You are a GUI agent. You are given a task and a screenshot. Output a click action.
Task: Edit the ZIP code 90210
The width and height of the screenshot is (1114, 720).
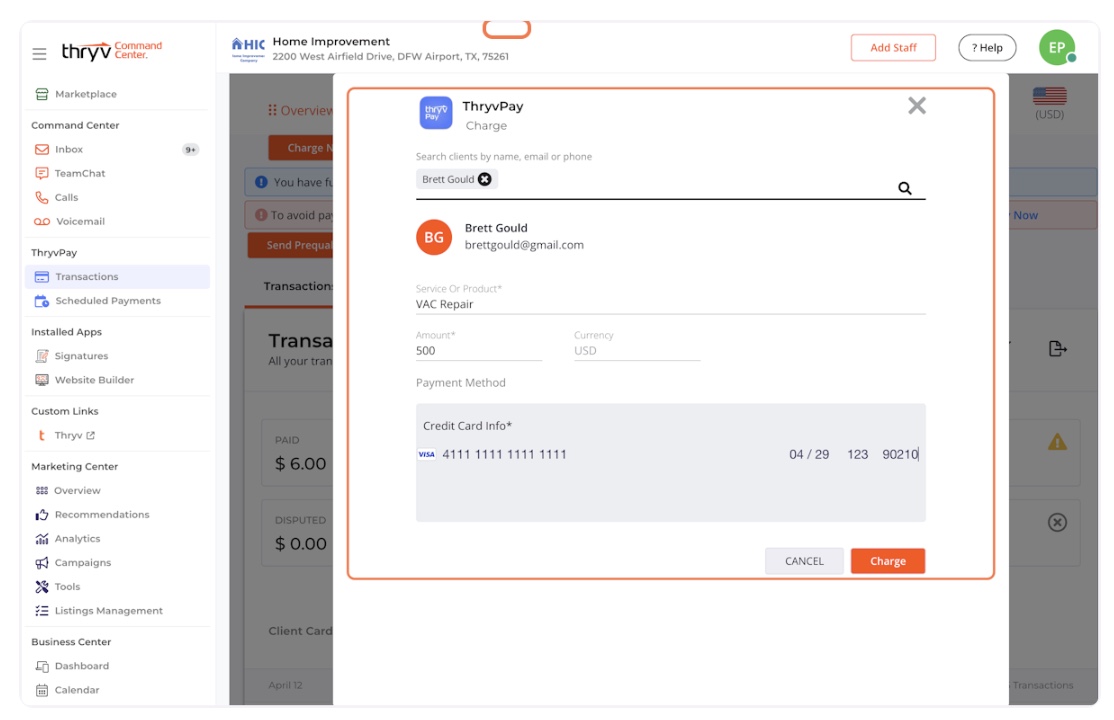(x=900, y=454)
